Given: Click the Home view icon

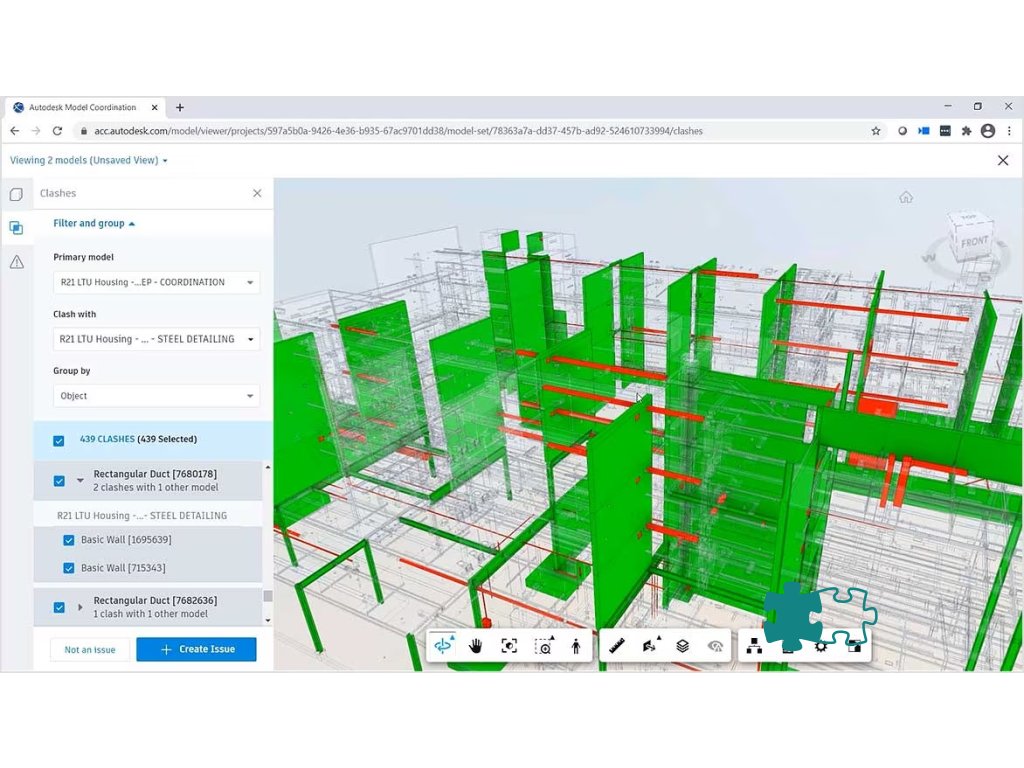Looking at the screenshot, I should click(905, 197).
